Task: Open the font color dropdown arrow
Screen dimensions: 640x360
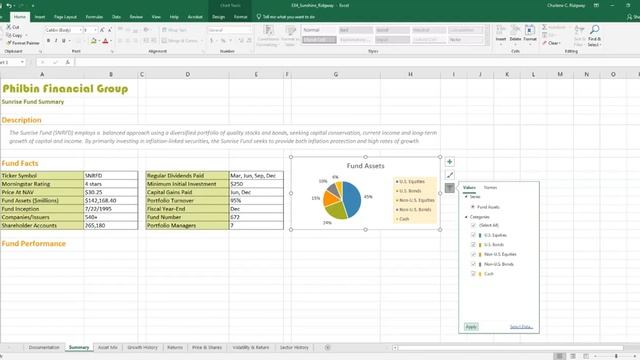Action: (x=111, y=41)
